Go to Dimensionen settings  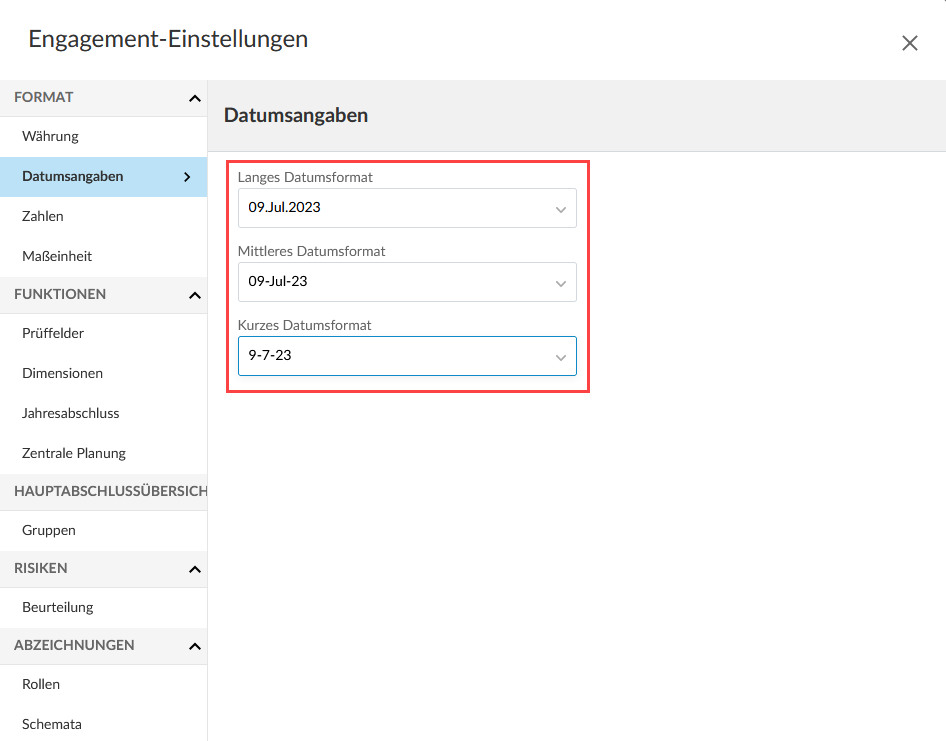pyautogui.click(x=104, y=374)
